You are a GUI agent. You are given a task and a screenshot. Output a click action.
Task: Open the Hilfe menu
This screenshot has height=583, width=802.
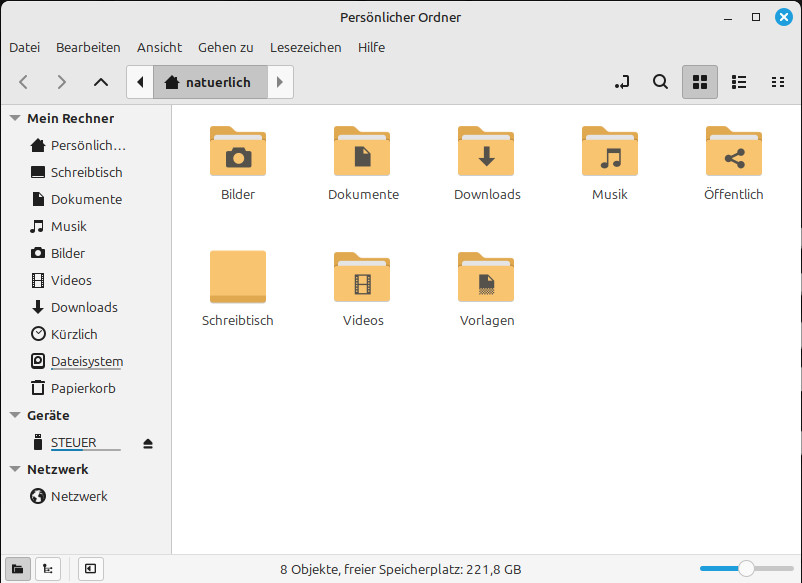click(x=371, y=48)
